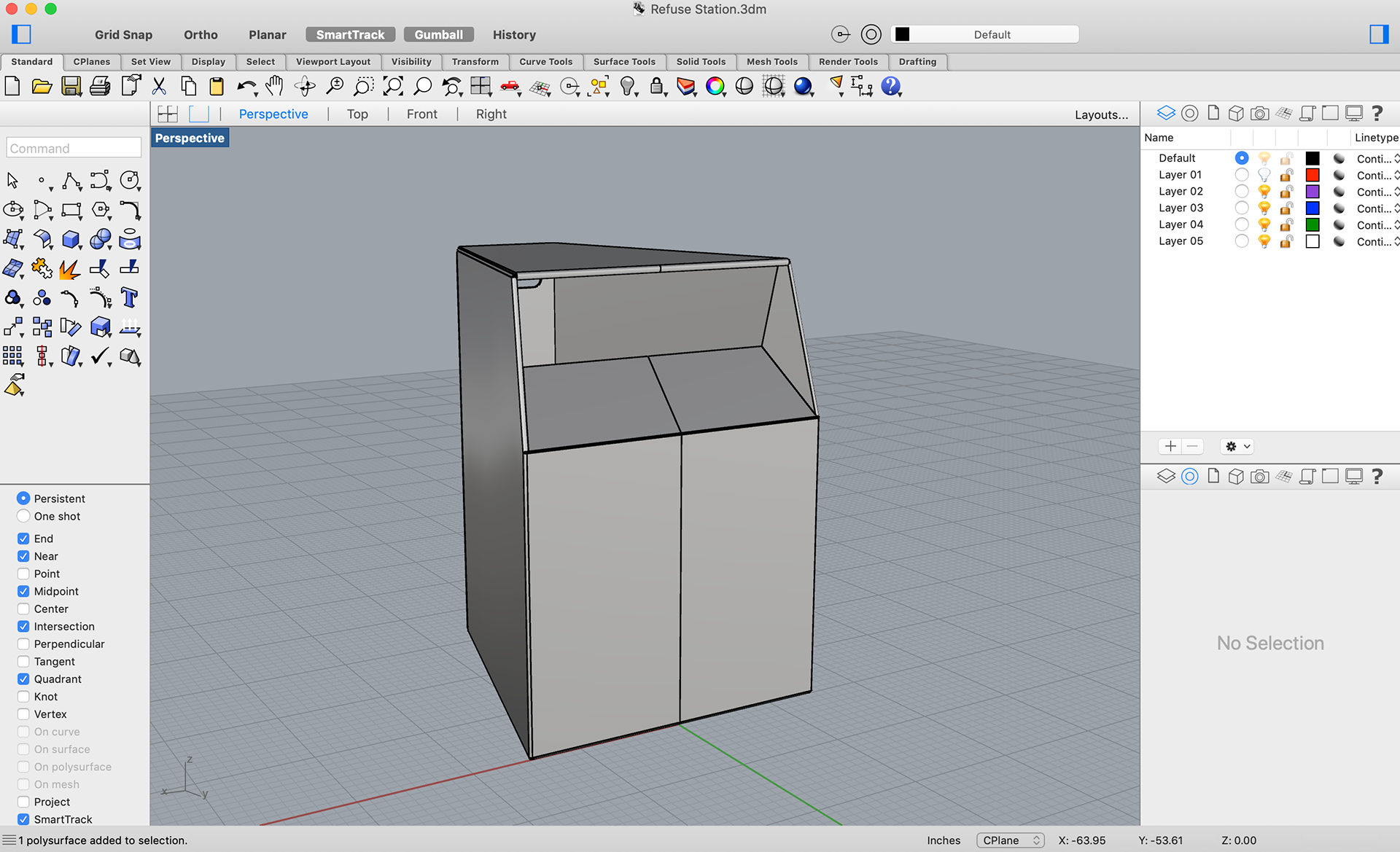This screenshot has width=1400, height=852.
Task: Click the New document icon
Action: [12, 86]
